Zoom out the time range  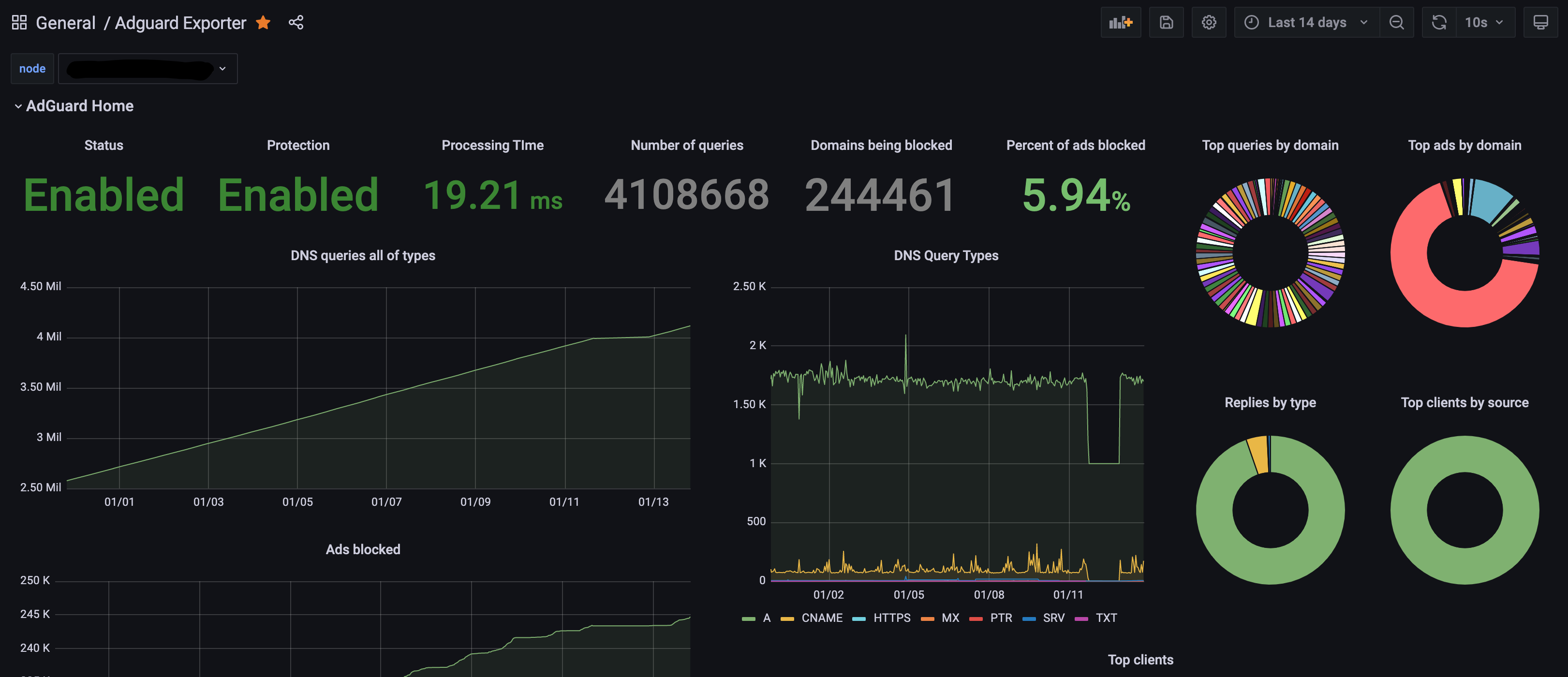coord(1396,23)
